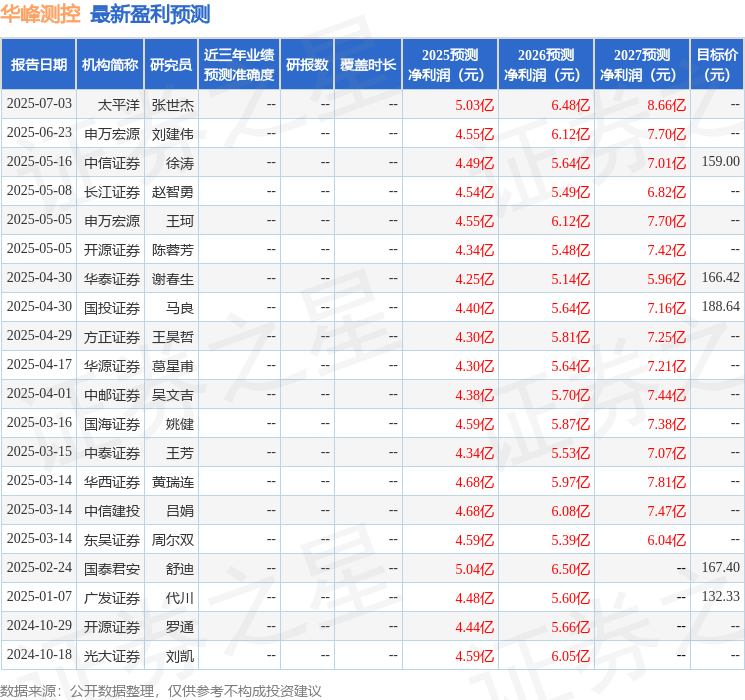The image size is (745, 700).
Task: Select the 中邮证券 institution cell
Action: pos(112,395)
